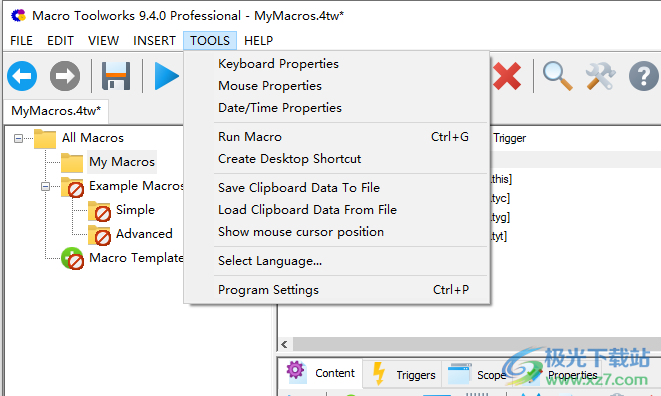Open the INSERT menu
The height and width of the screenshot is (396, 661).
pos(154,41)
